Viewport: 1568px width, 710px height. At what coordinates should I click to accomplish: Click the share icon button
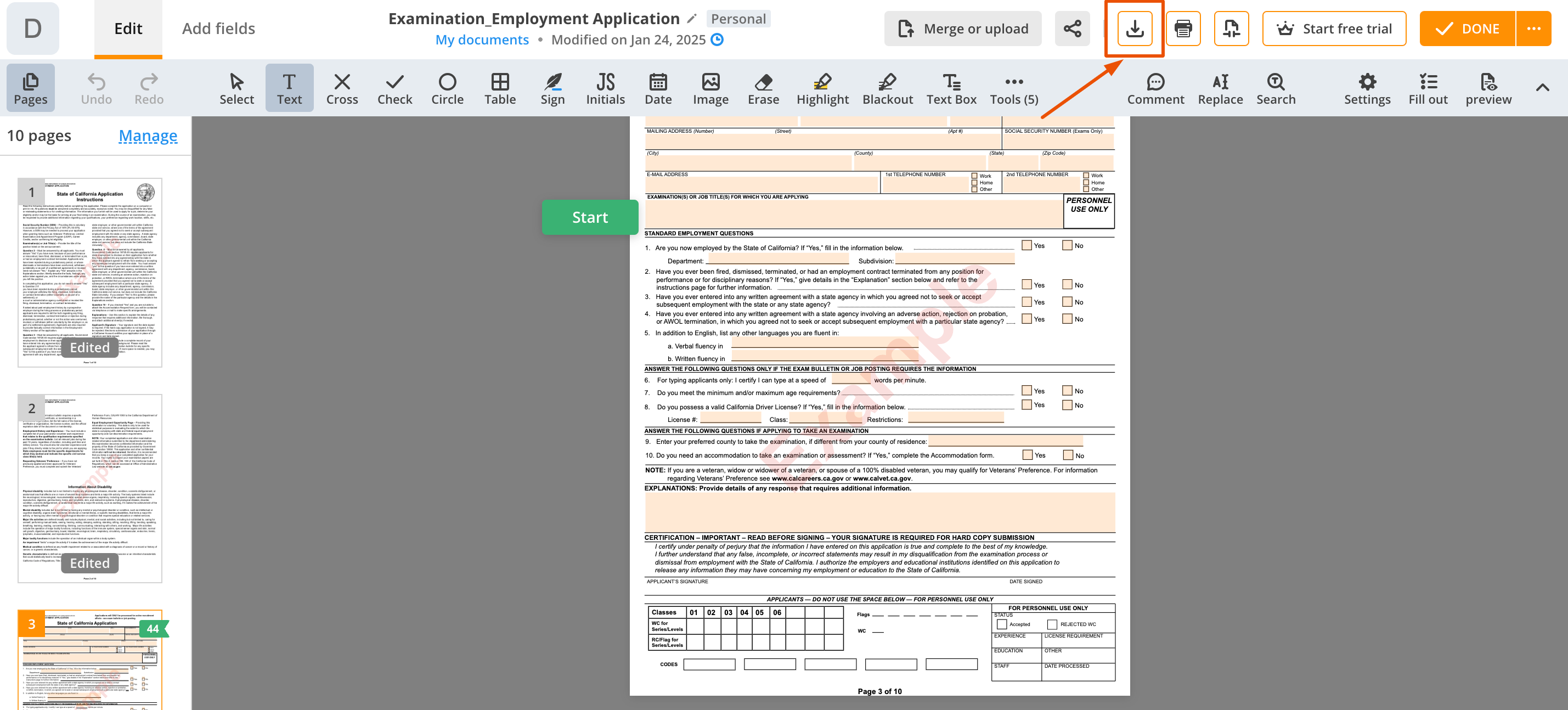pyautogui.click(x=1072, y=29)
